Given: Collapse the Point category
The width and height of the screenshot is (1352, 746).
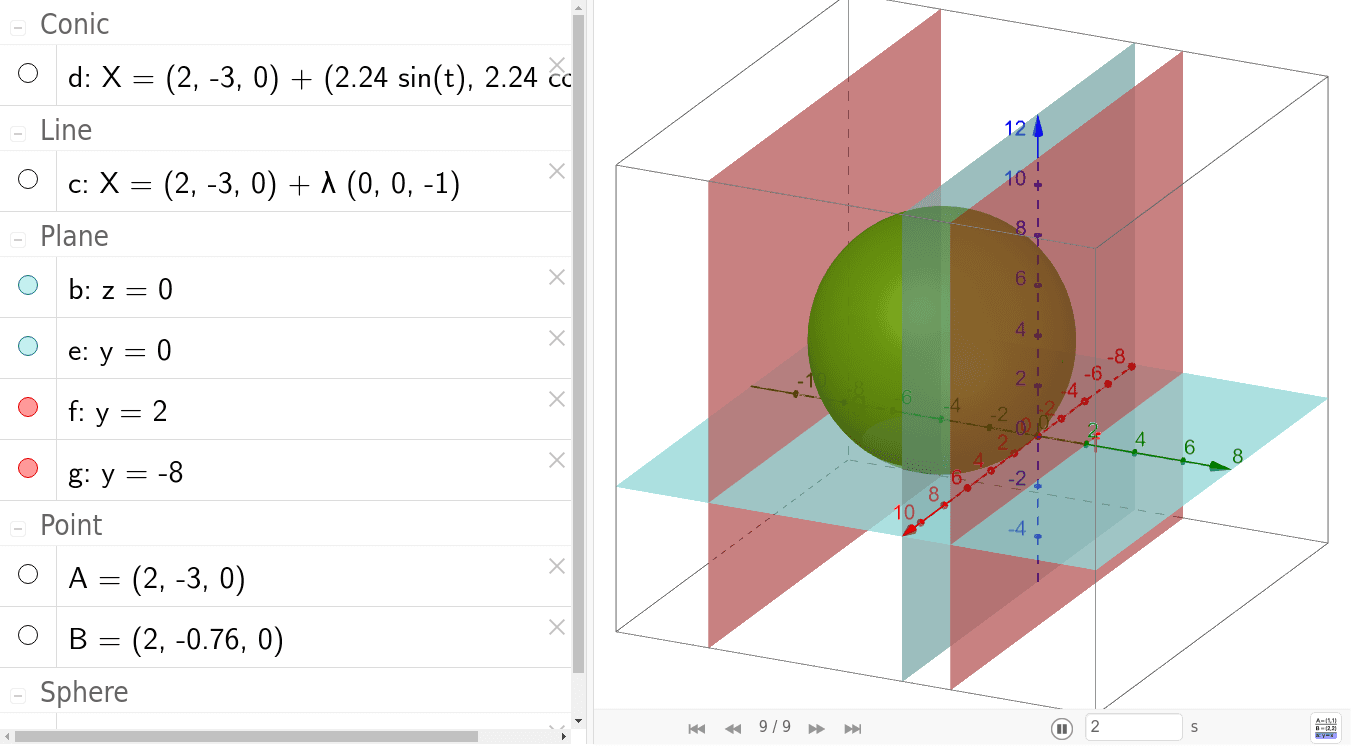Looking at the screenshot, I should (x=17, y=528).
